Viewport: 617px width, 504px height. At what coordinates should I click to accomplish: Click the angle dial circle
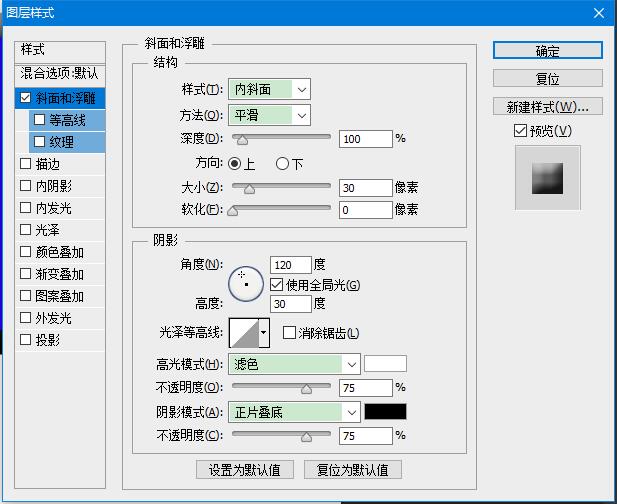point(245,284)
